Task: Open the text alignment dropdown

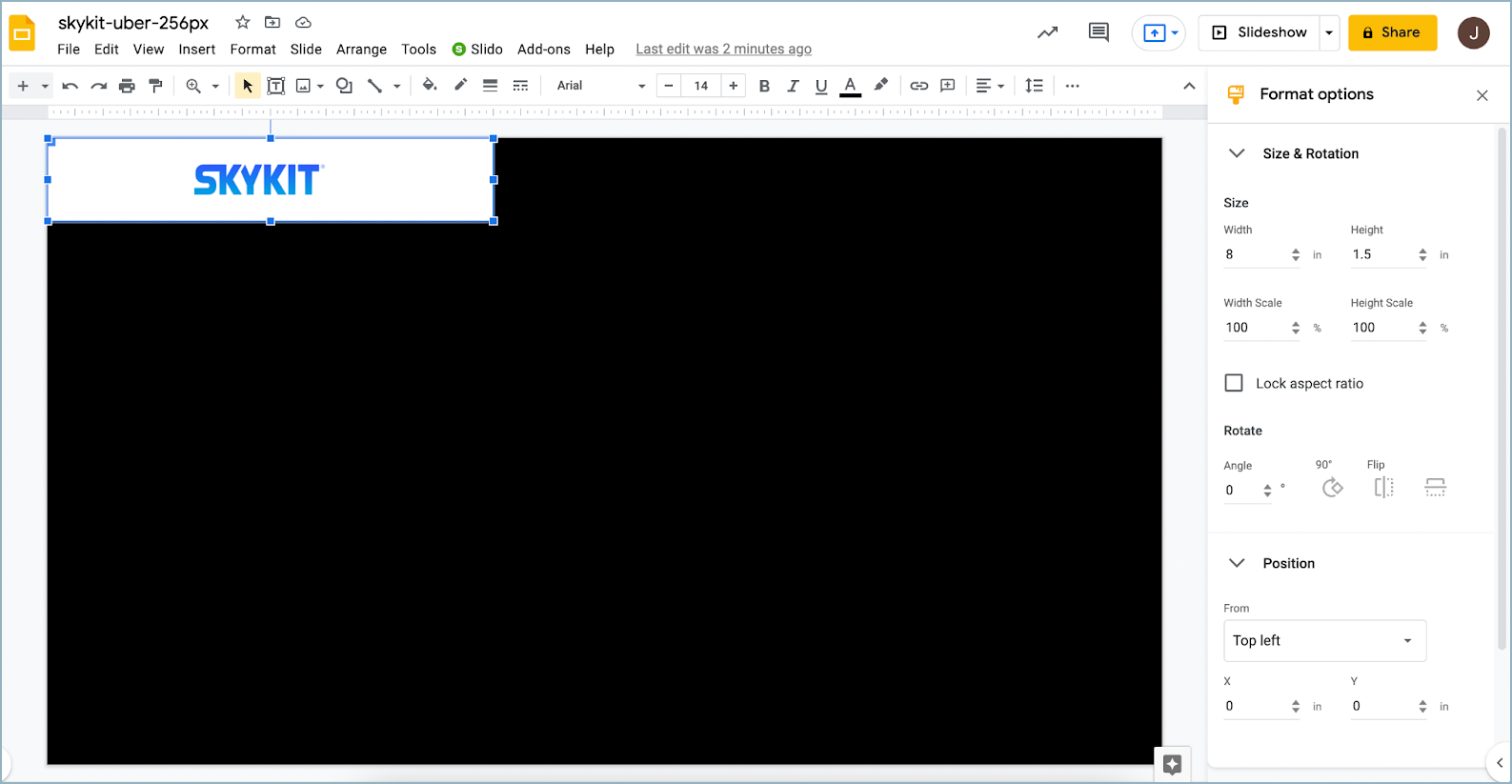Action: point(991,86)
